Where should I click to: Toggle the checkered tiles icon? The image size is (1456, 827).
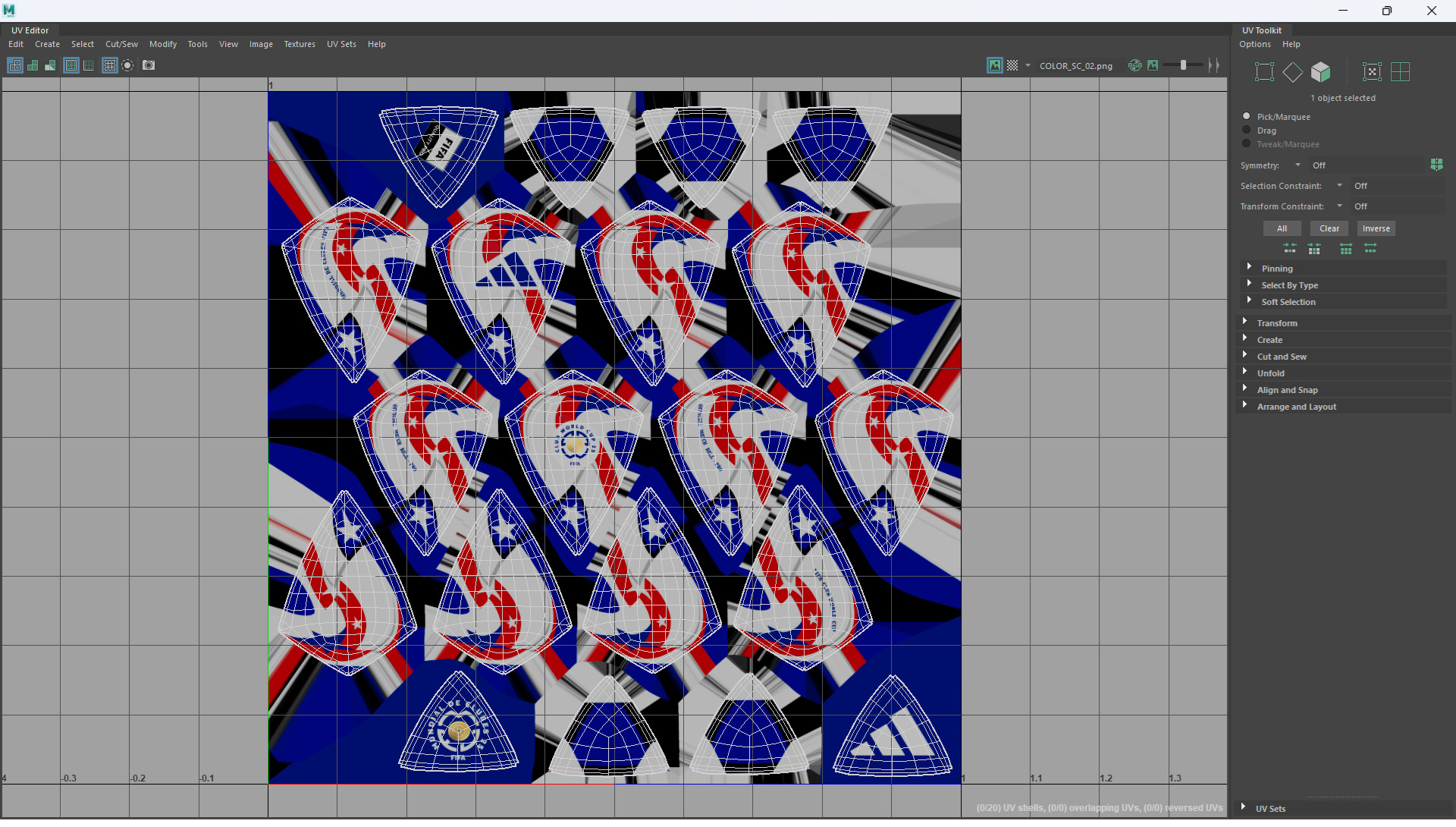[x=1012, y=66]
